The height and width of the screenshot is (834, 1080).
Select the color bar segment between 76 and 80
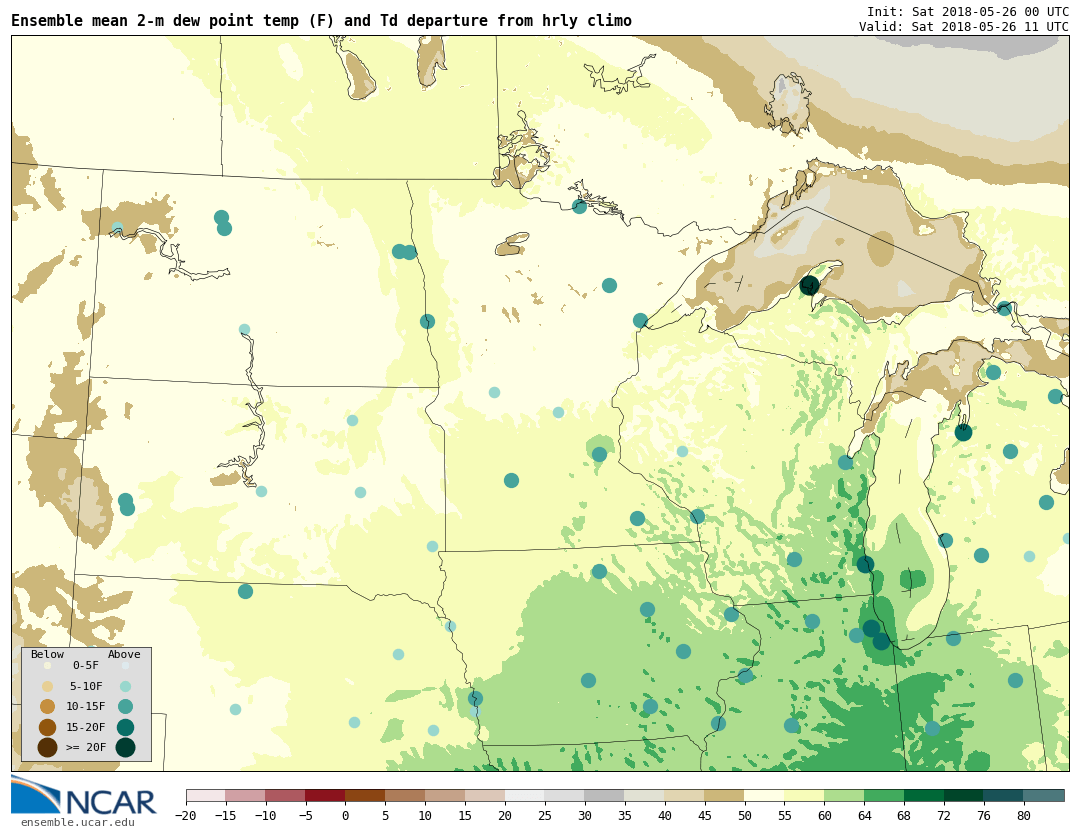pos(1004,796)
